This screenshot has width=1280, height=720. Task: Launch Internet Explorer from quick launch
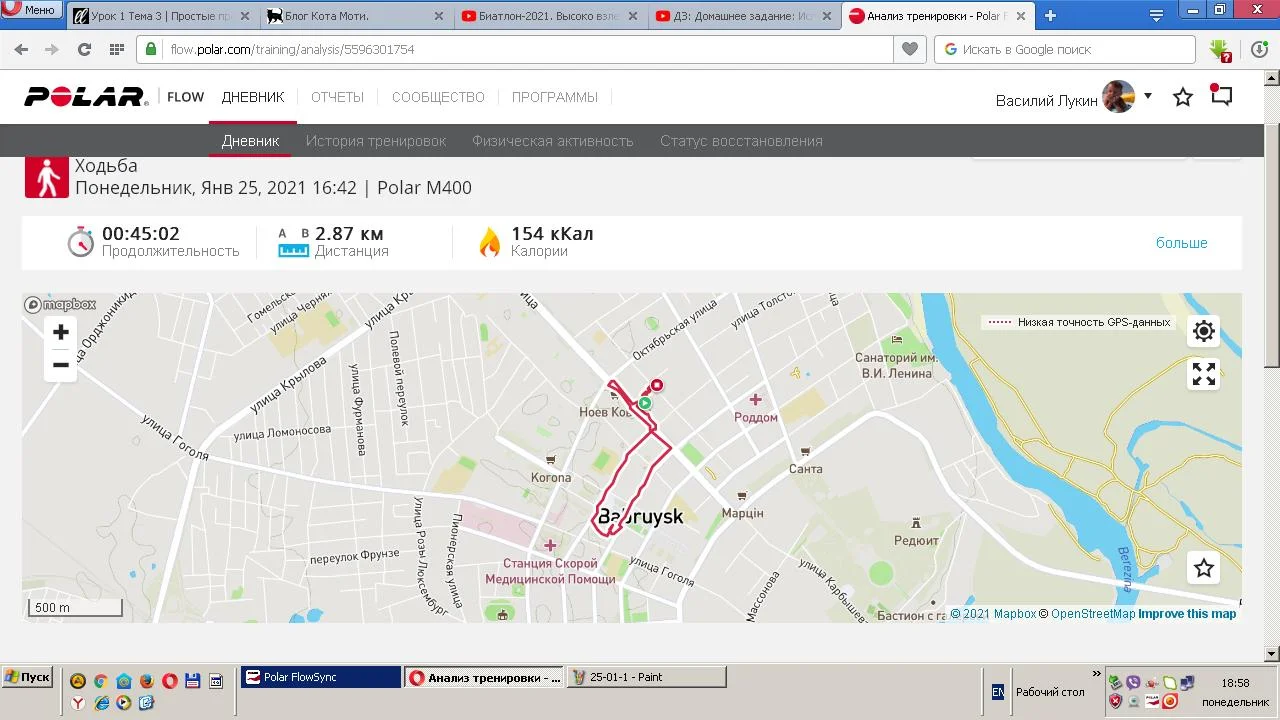pyautogui.click(x=101, y=703)
